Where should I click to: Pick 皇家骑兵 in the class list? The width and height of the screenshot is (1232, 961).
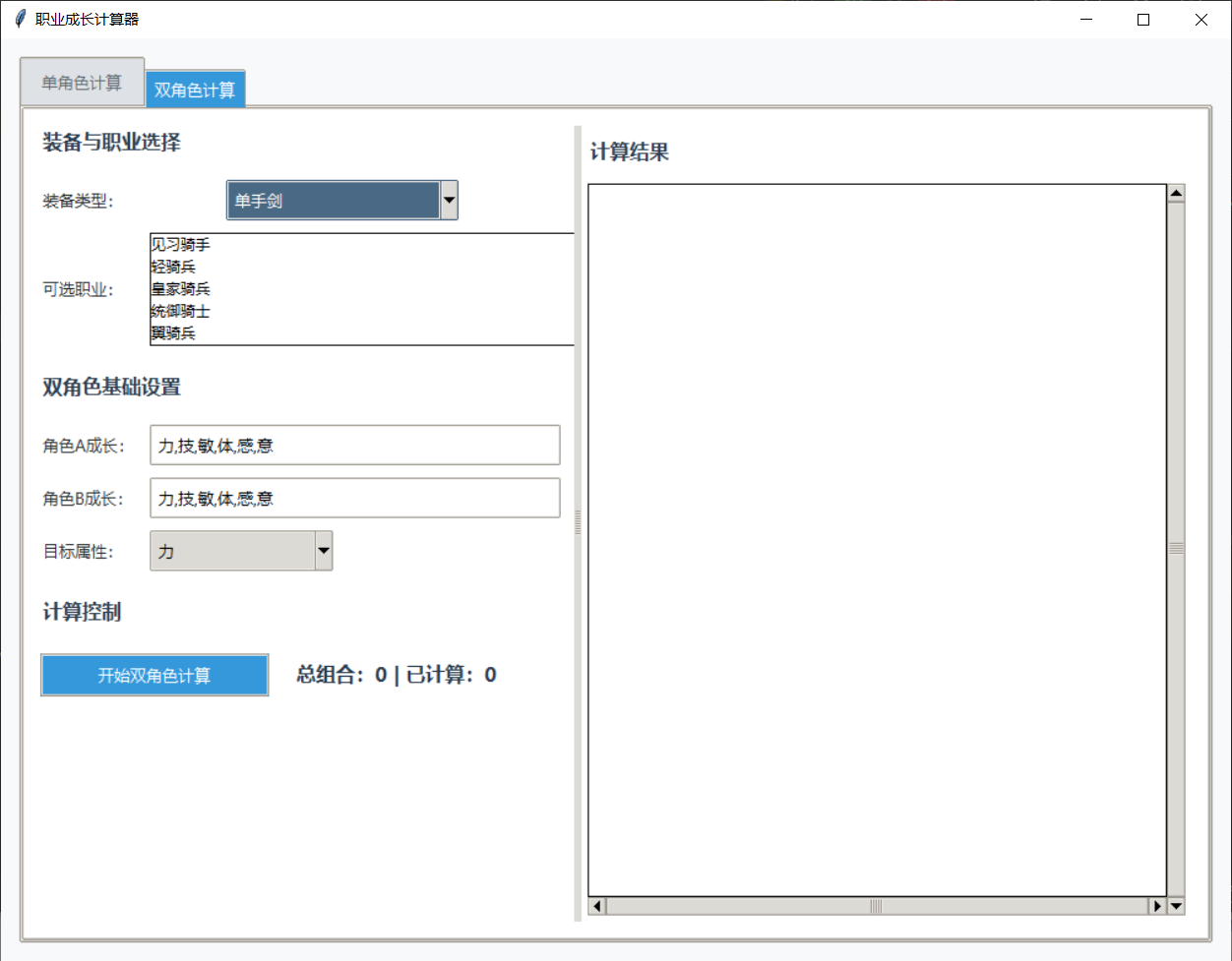(x=180, y=289)
